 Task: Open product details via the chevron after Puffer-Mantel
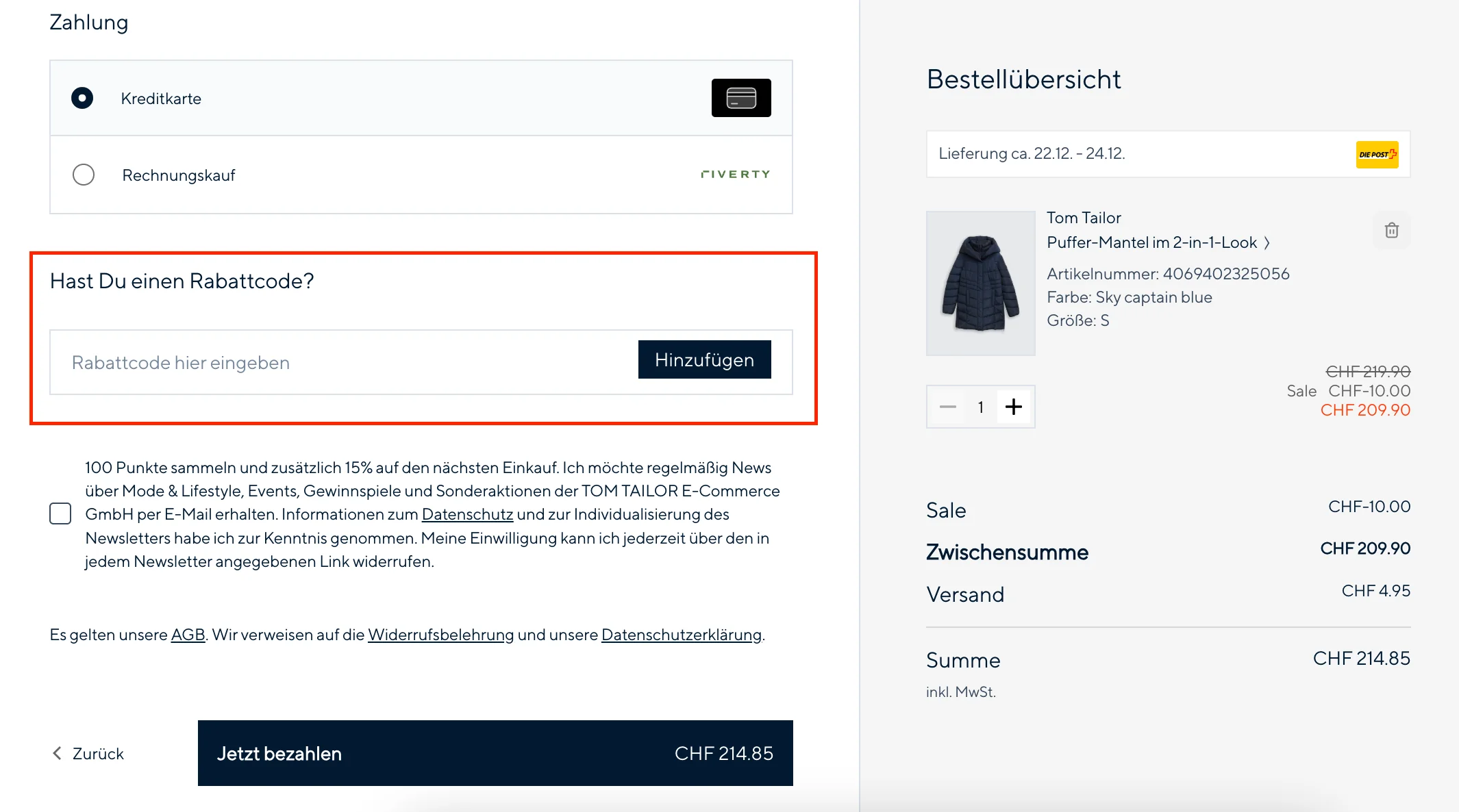point(1267,242)
